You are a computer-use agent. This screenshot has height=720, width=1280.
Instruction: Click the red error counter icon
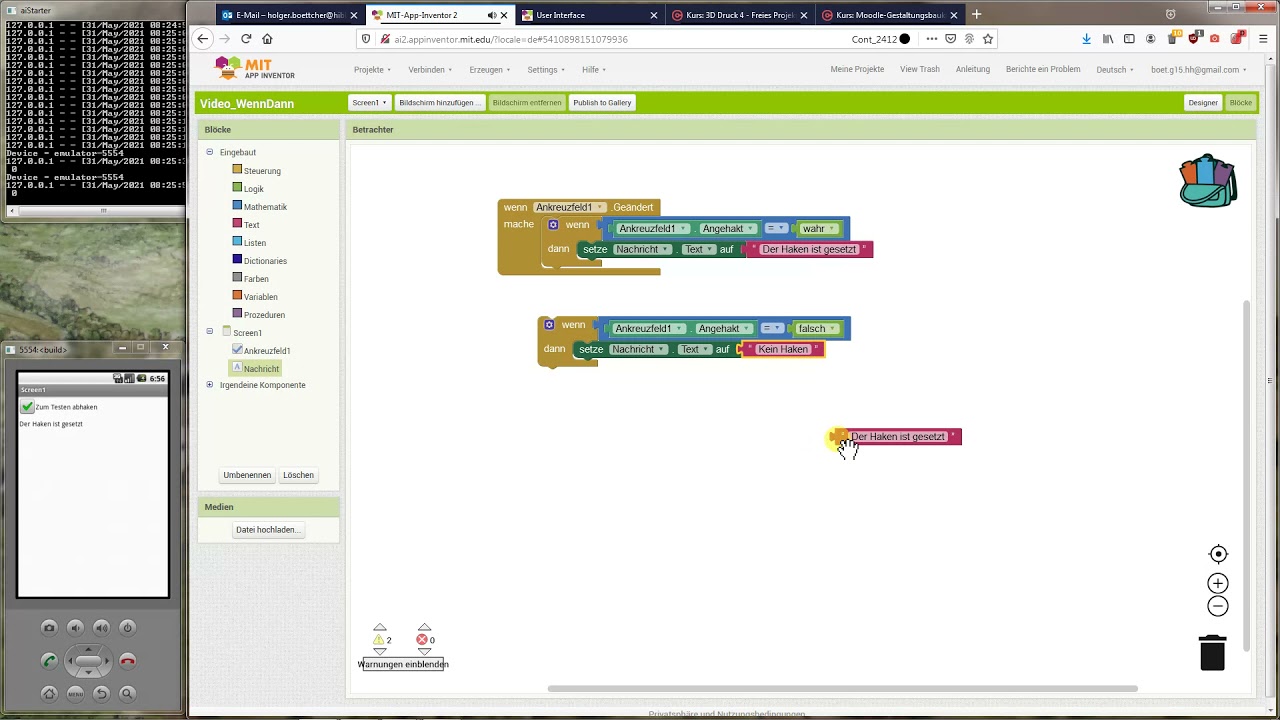pos(422,640)
